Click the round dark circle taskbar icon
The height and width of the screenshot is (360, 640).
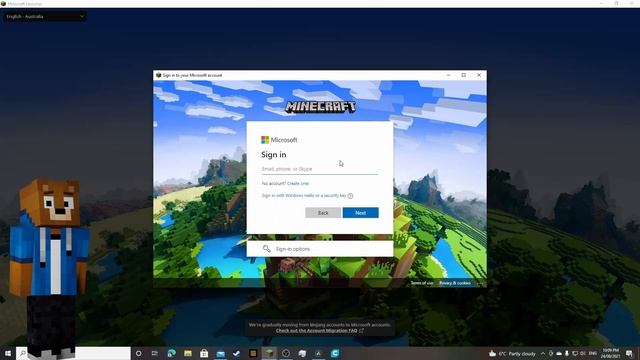[286, 353]
